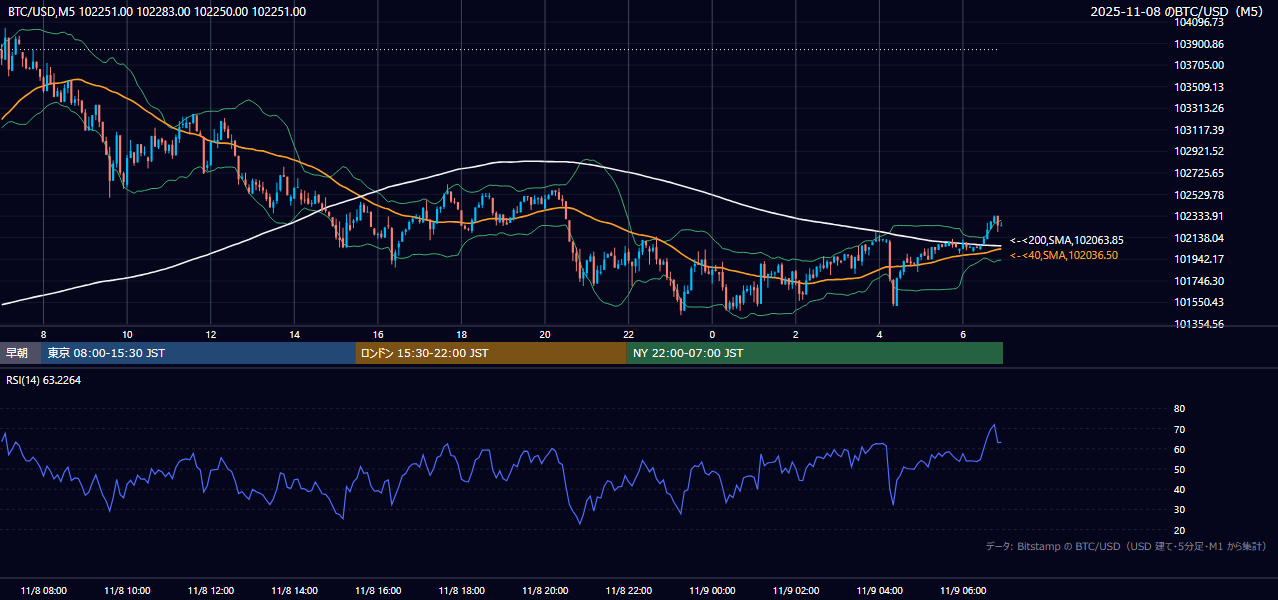Click the '11/8 12:00' bottom time label
This screenshot has width=1278, height=600.
210,590
